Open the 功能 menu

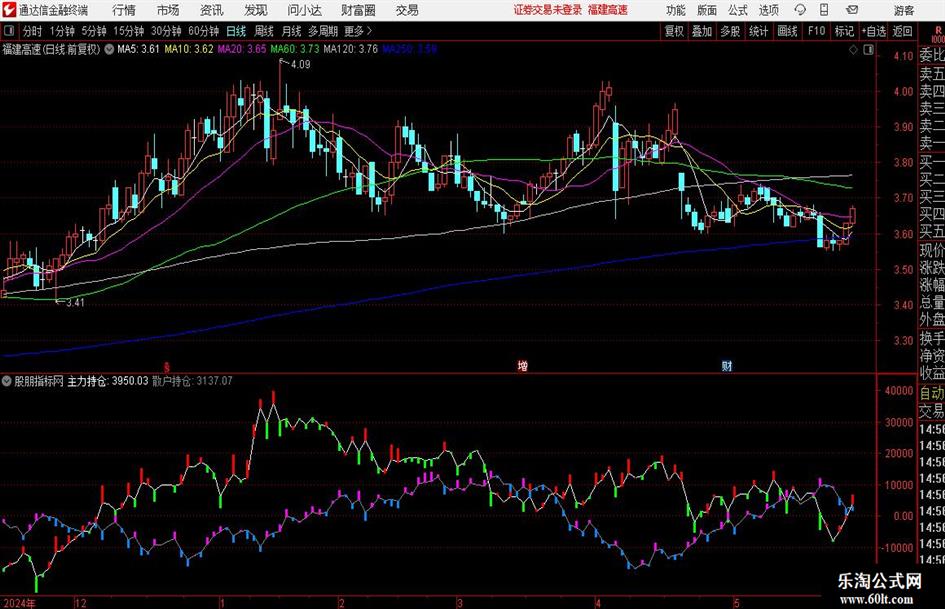(x=676, y=10)
